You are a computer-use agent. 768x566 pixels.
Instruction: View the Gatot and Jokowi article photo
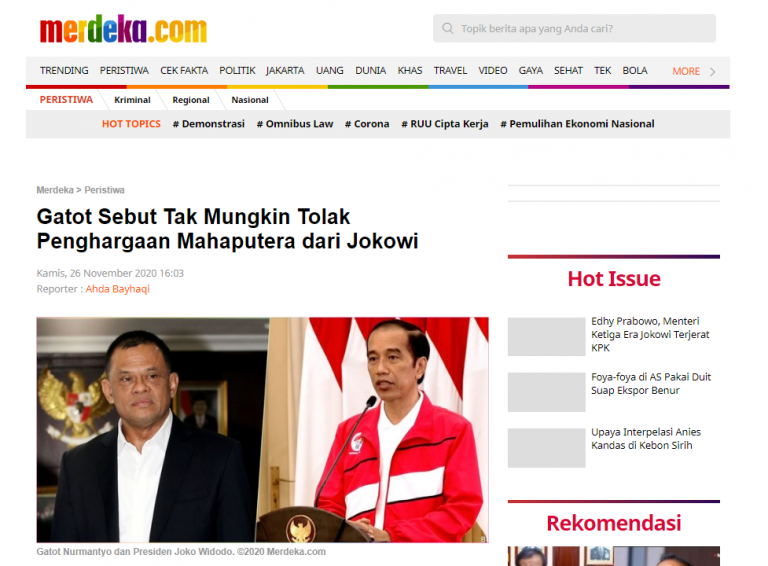[263, 429]
